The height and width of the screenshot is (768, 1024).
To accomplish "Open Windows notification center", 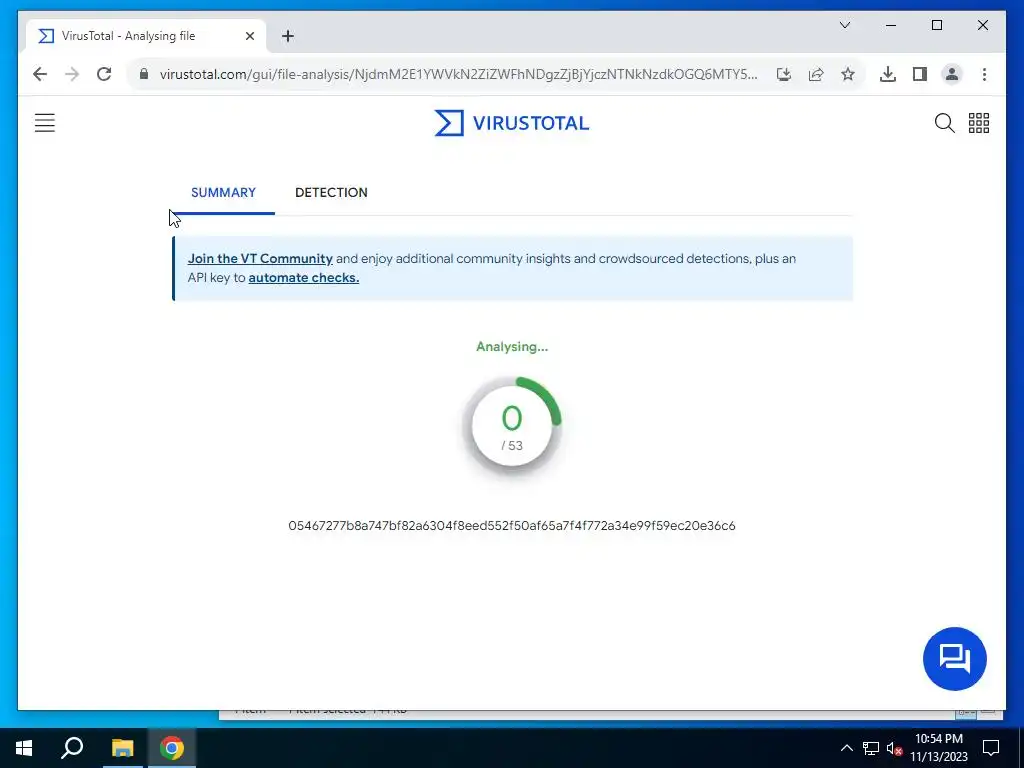I will coord(991,748).
